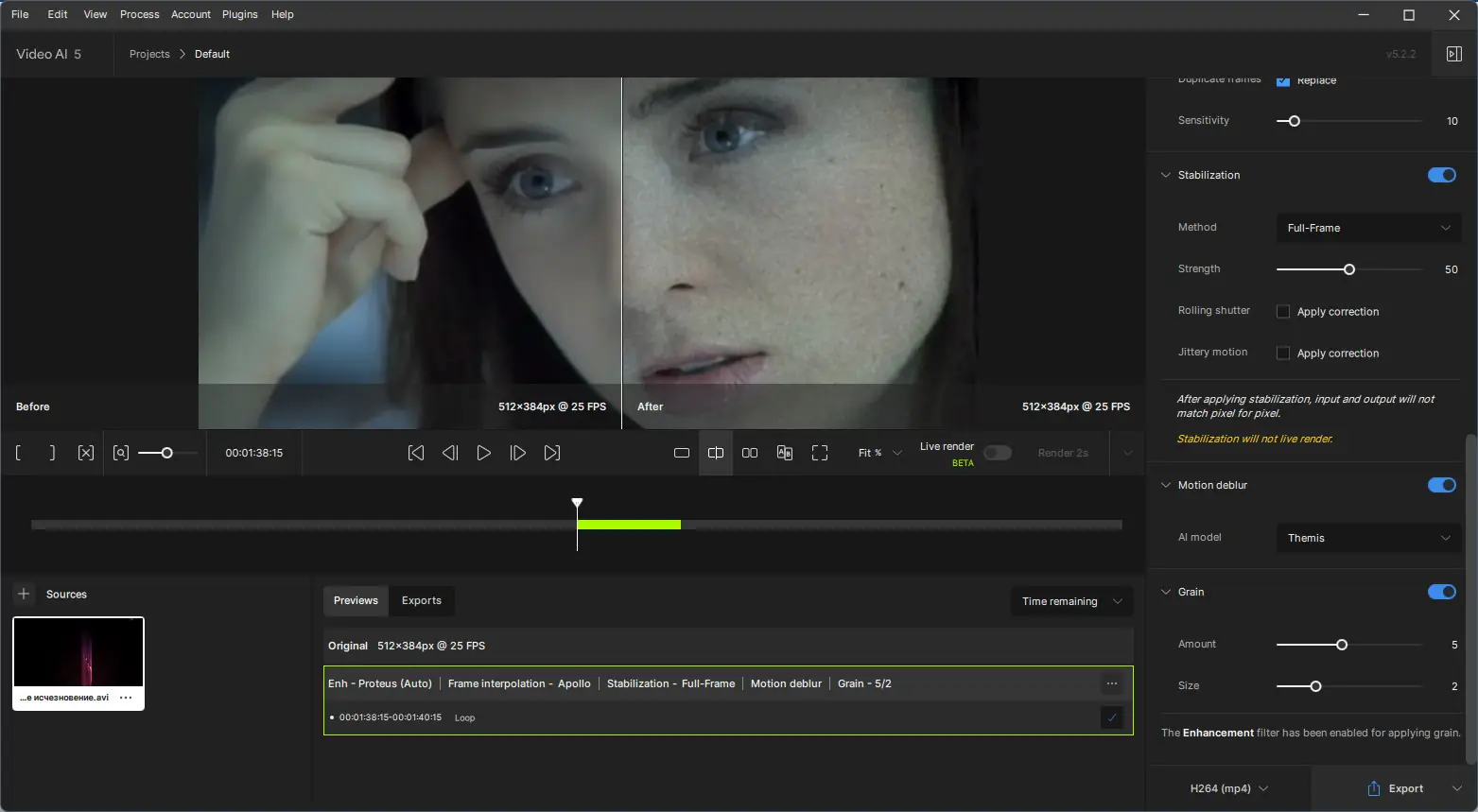1478x812 pixels.
Task: Open the H264 (mp4) format dropdown
Action: click(x=1228, y=788)
